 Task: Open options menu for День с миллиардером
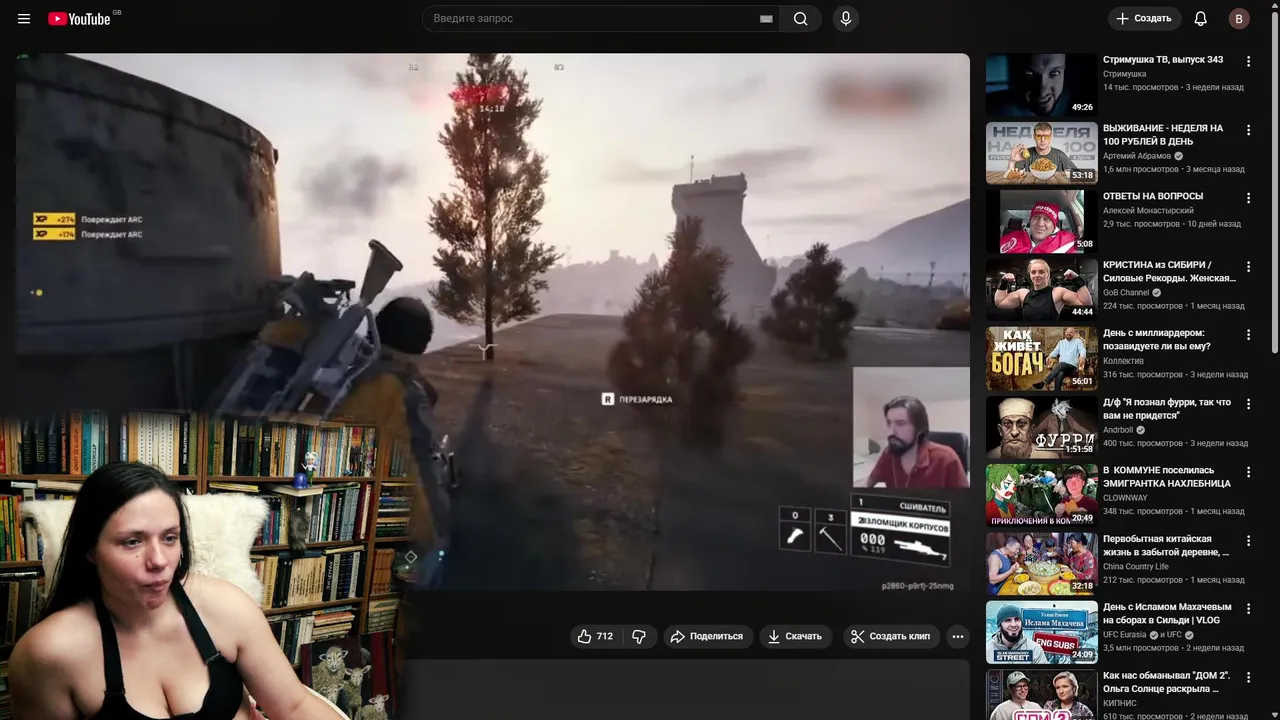click(x=1248, y=334)
